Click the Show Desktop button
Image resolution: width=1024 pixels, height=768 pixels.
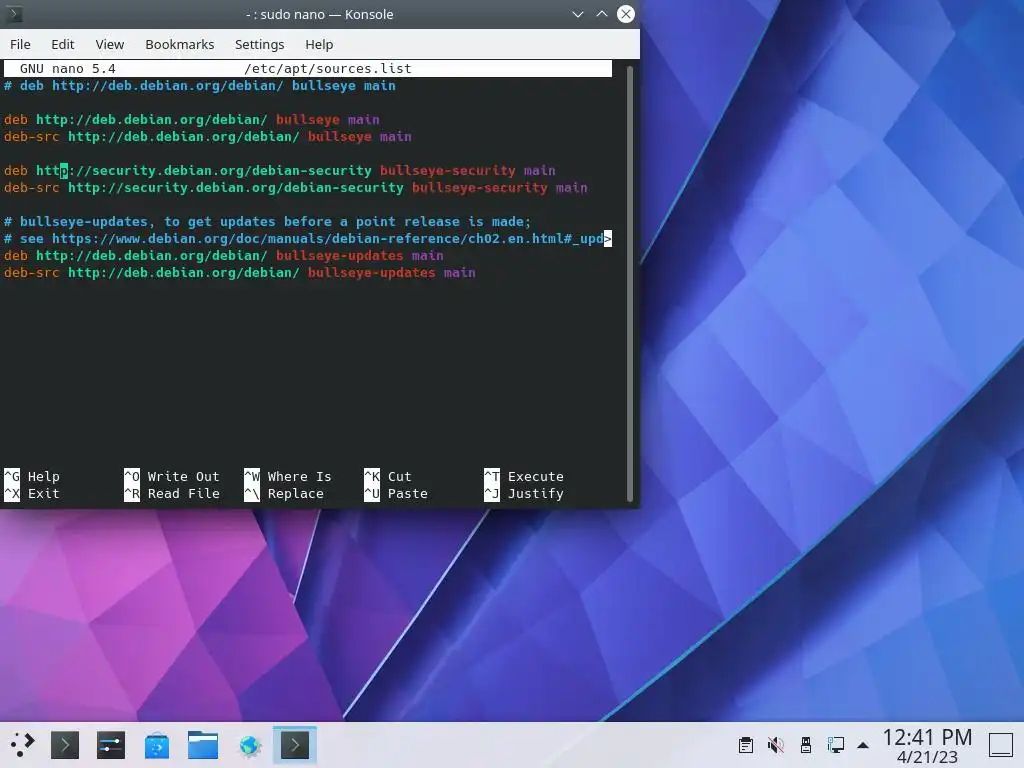(1000, 745)
